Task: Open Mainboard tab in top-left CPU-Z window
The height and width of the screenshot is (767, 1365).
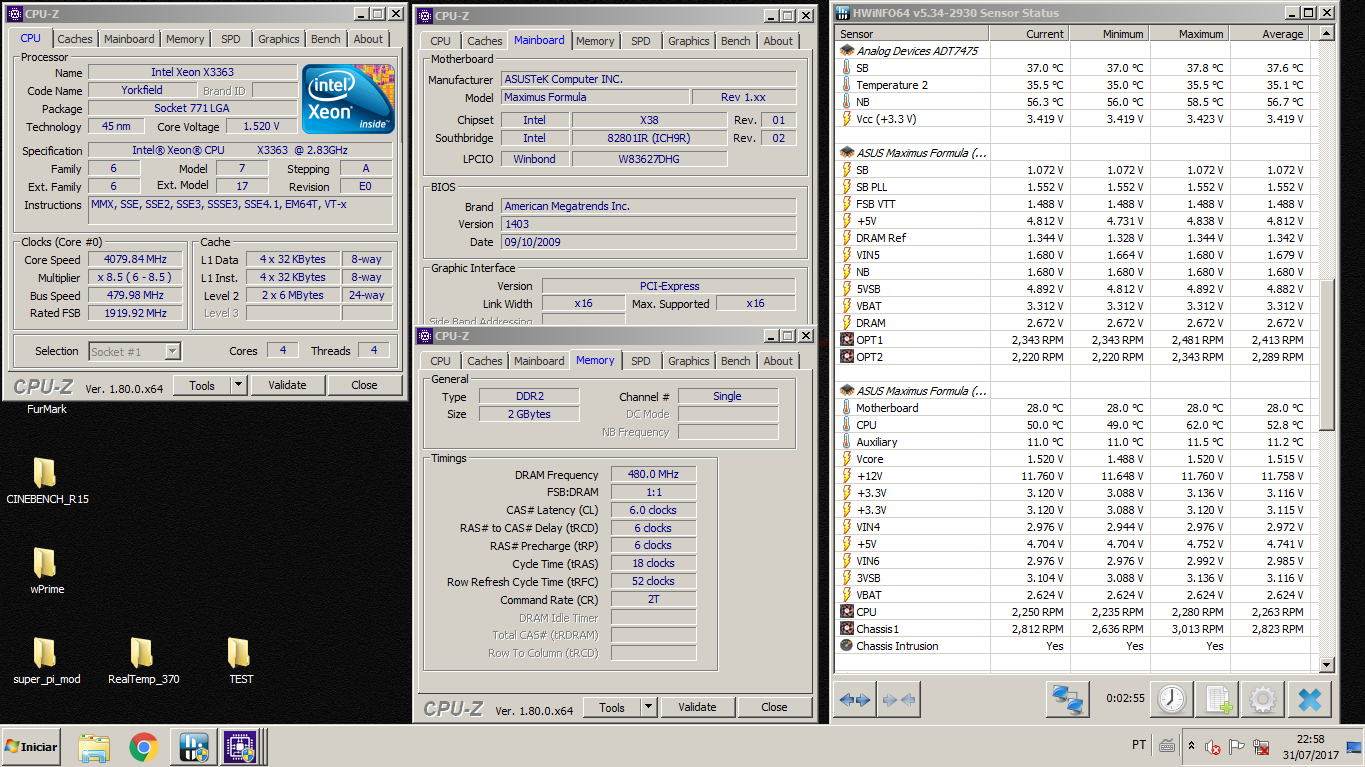Action: (x=129, y=39)
